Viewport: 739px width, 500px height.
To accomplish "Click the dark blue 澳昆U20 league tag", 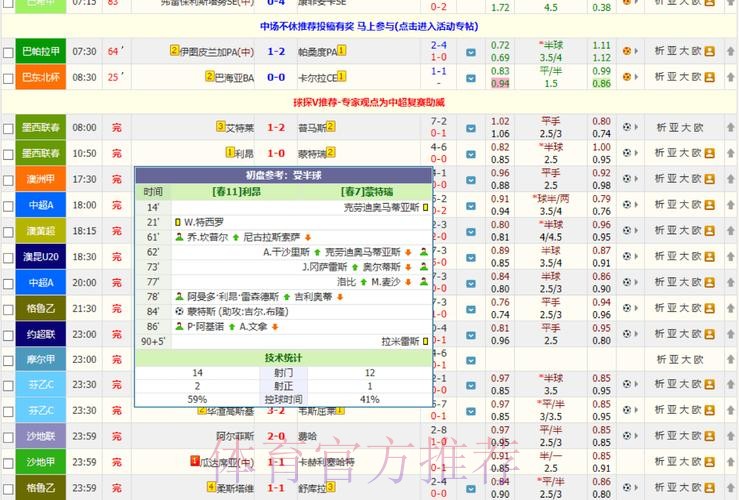I will (x=41, y=257).
